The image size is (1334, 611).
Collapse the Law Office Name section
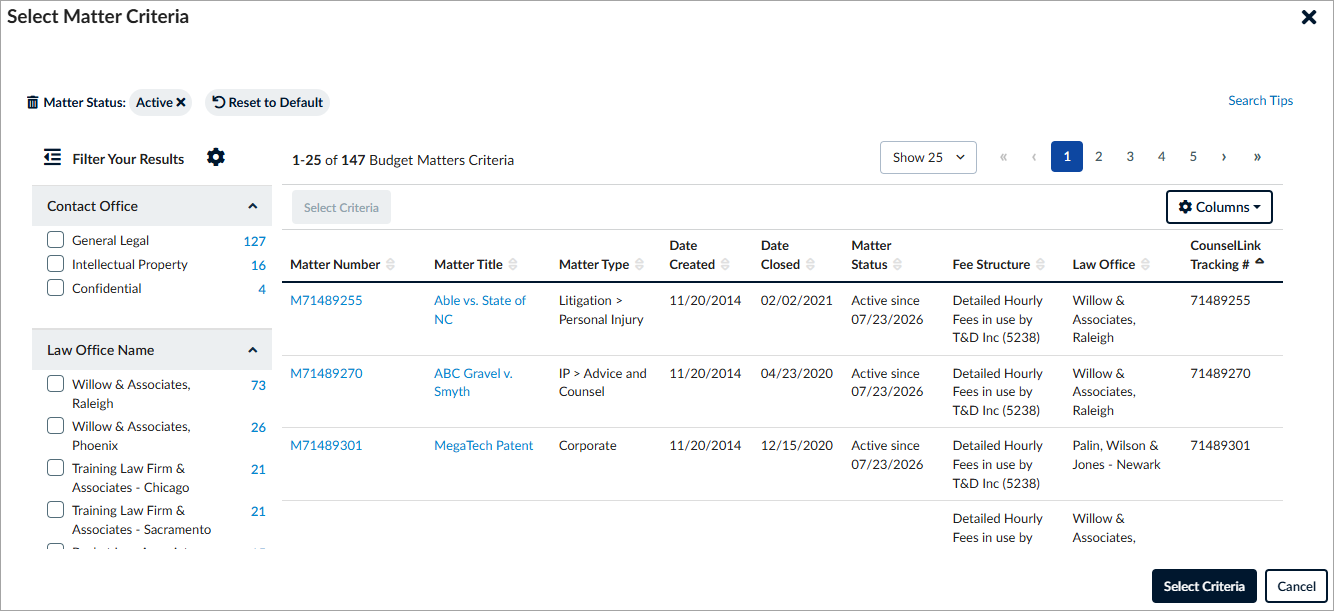pyautogui.click(x=253, y=350)
